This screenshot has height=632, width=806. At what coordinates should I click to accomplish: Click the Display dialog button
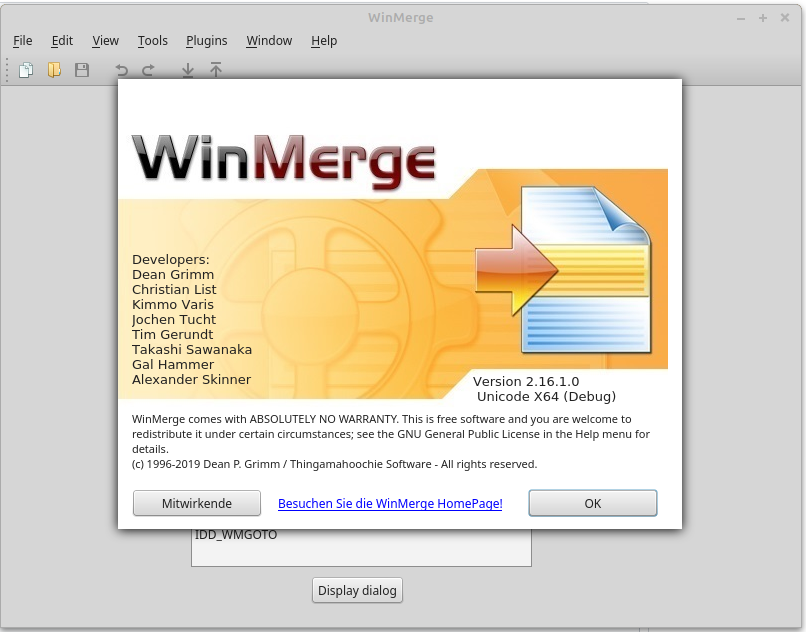click(357, 590)
